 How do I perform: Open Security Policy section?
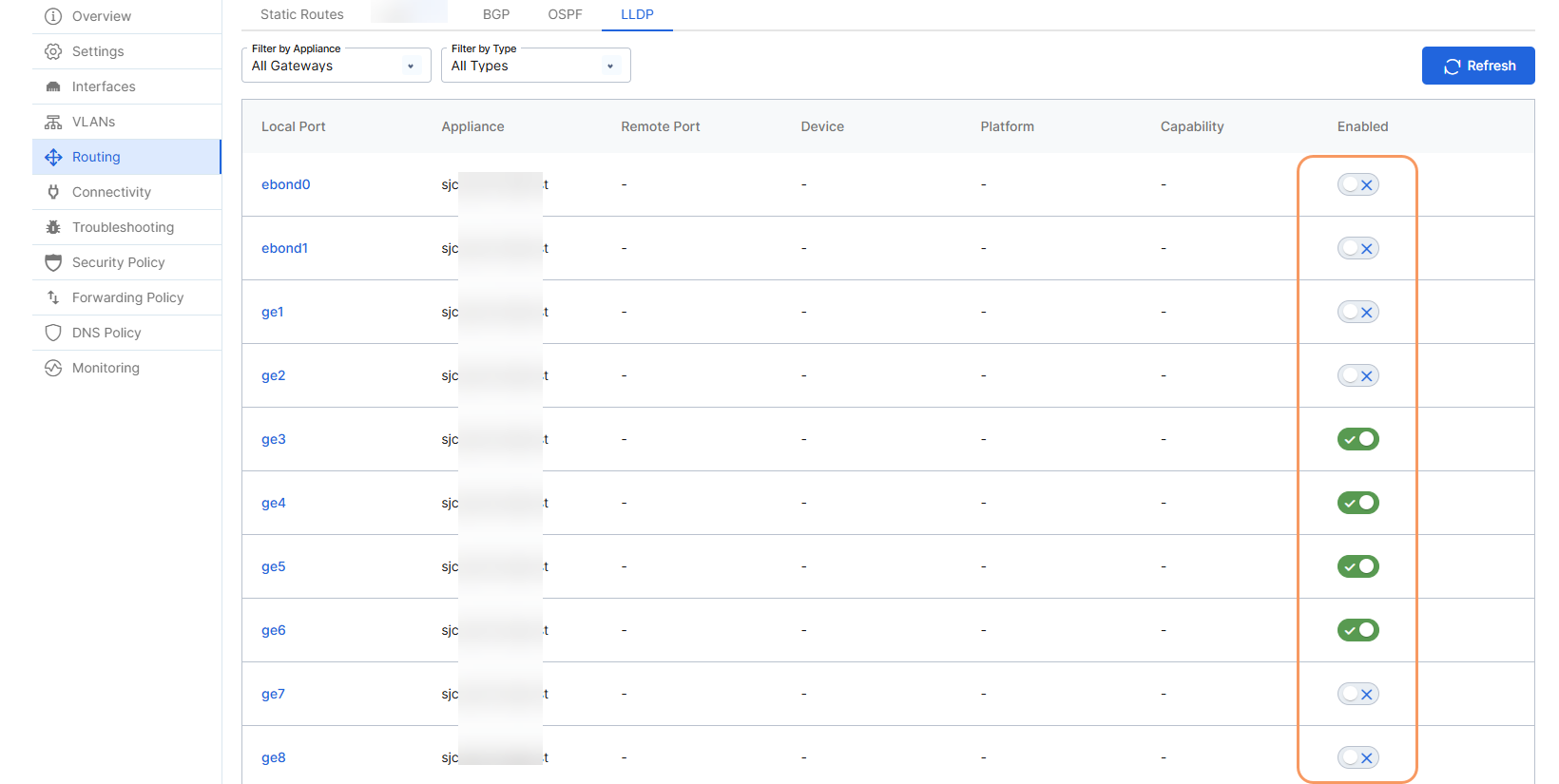[x=126, y=262]
